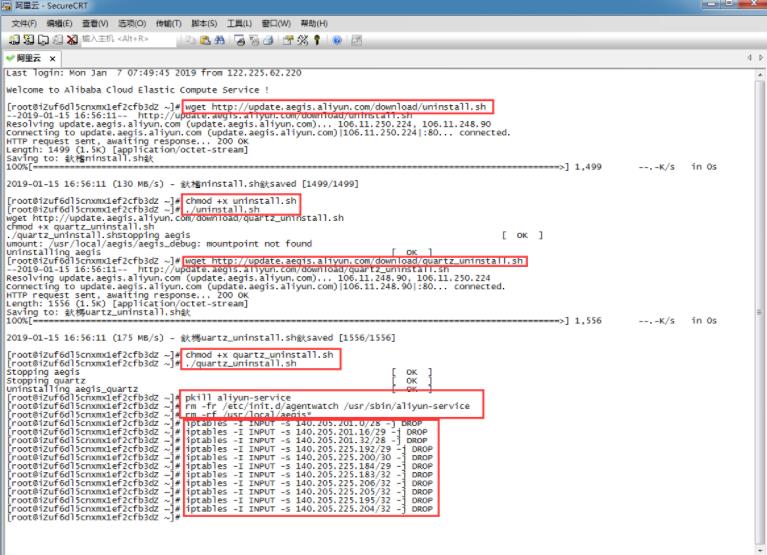
Task: Click the 'chmod +x uninstall.sh' command
Action: (x=241, y=200)
